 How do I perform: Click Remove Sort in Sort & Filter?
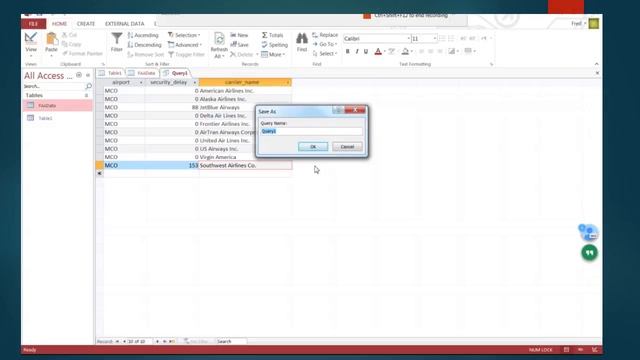146,54
